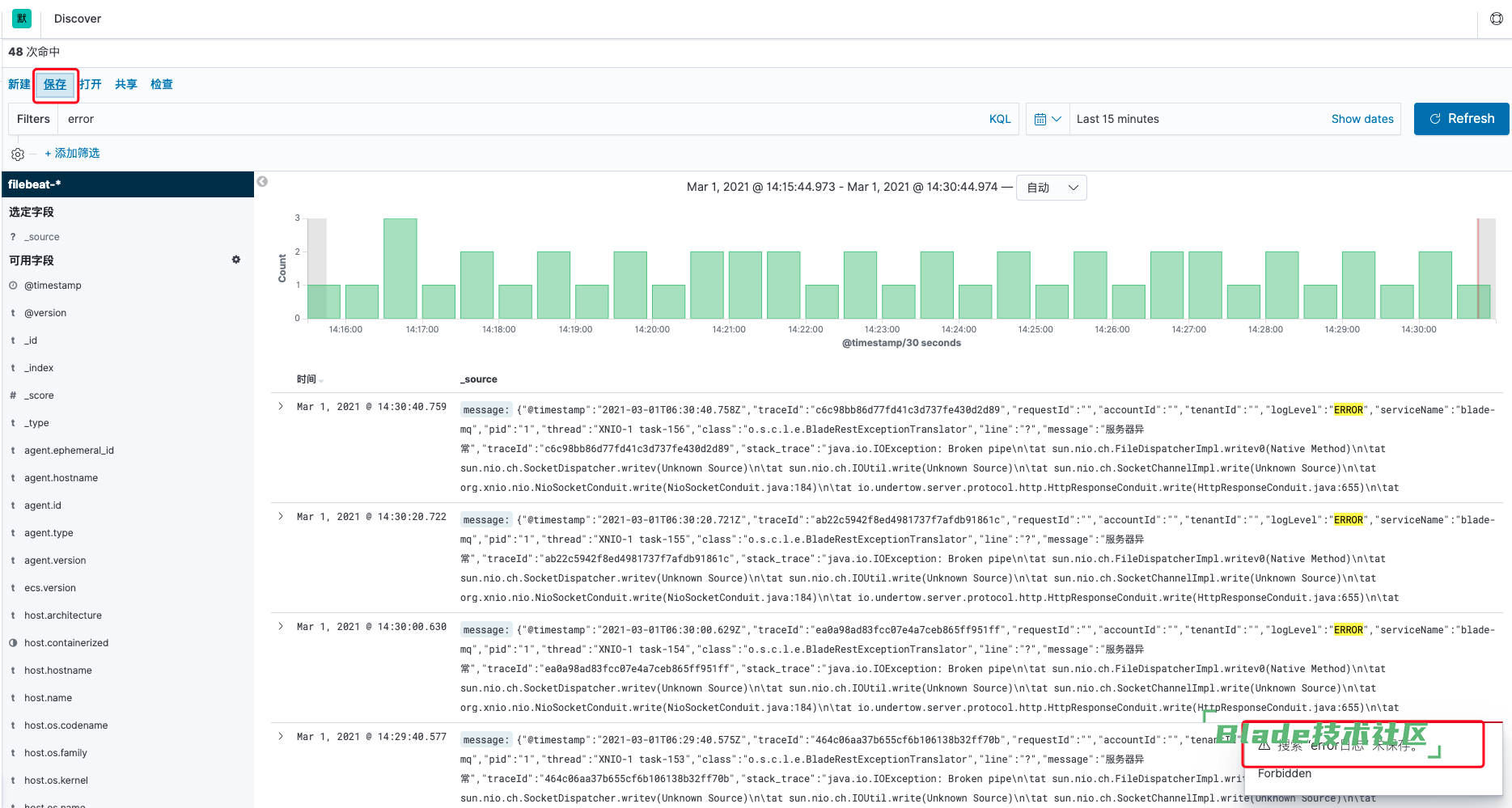Expand the 14:29:40.577 log row

(281, 737)
